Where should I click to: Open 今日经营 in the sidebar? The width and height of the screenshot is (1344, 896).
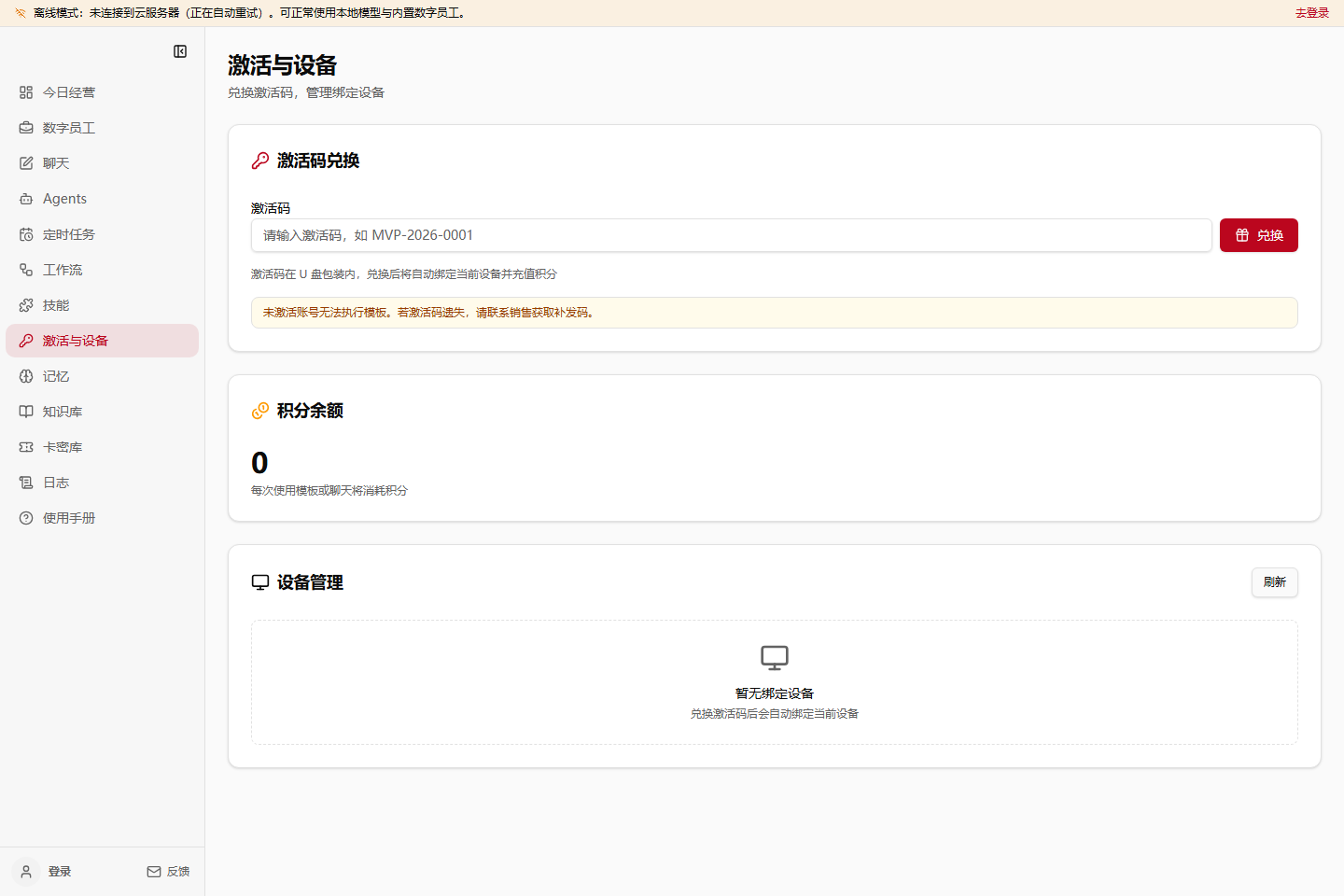[x=103, y=92]
